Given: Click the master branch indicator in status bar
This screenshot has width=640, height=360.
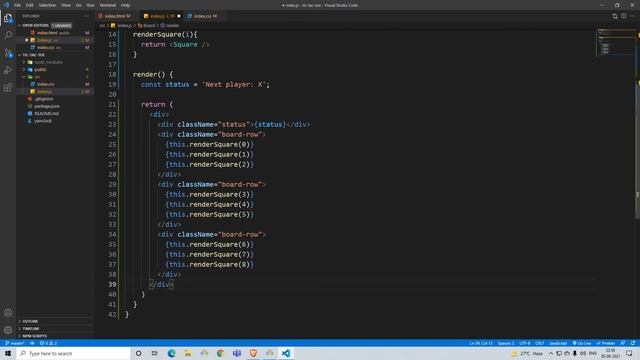Looking at the screenshot, I should (15, 343).
